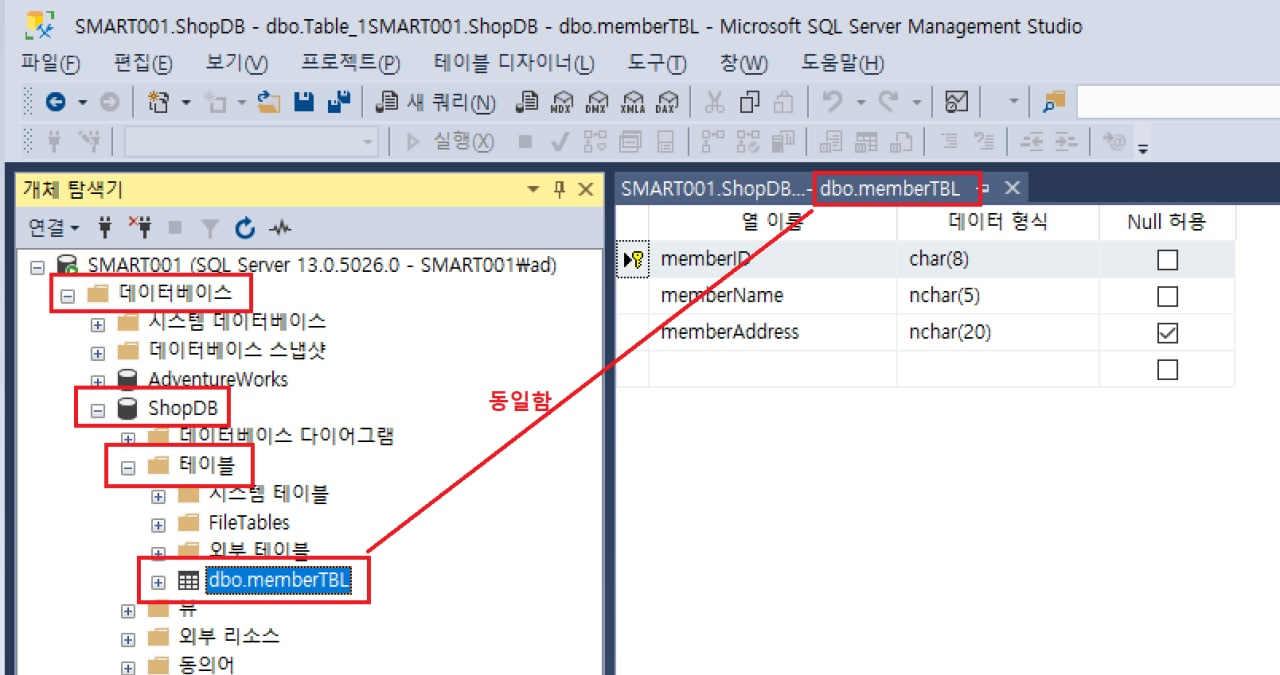This screenshot has height=675, width=1280.
Task: Click the Undo arrow icon
Action: [x=831, y=102]
